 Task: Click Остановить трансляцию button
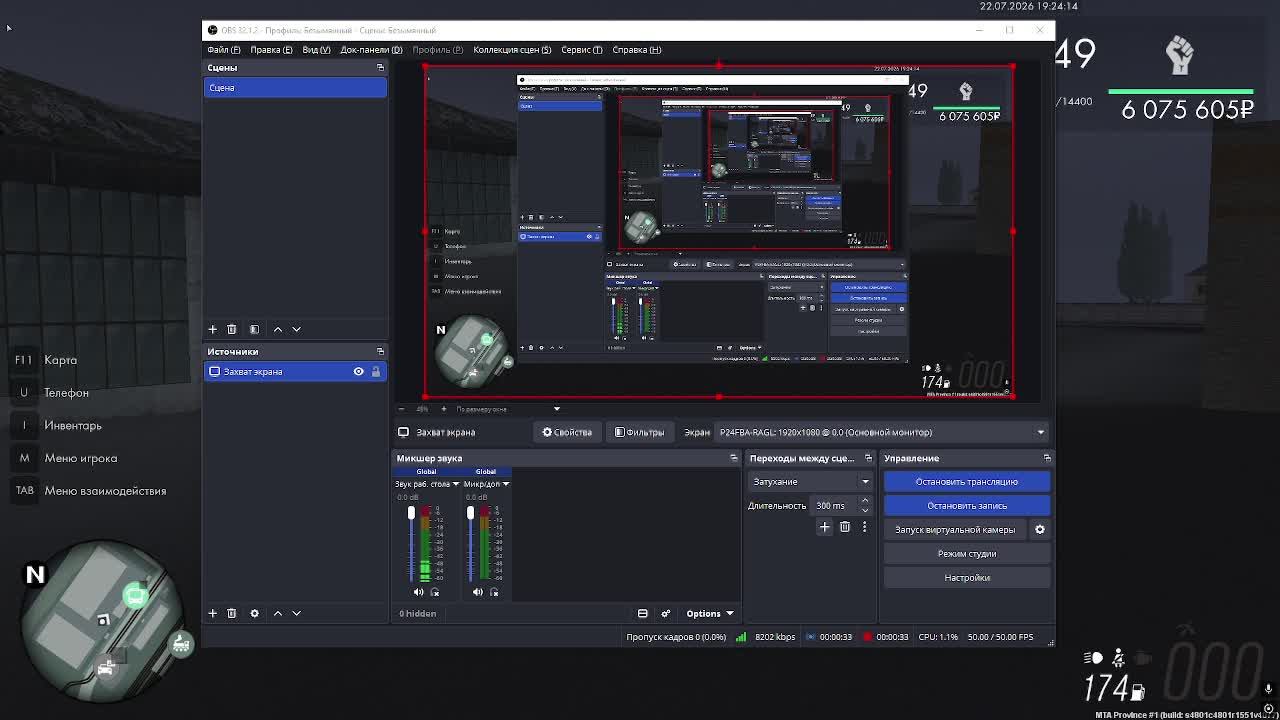pyautogui.click(x=967, y=482)
